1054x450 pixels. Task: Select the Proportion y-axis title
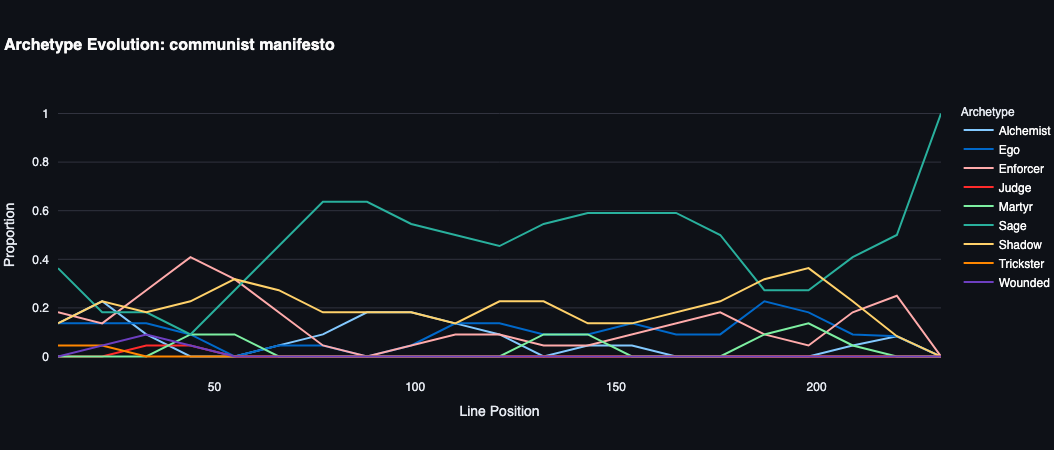[10, 235]
